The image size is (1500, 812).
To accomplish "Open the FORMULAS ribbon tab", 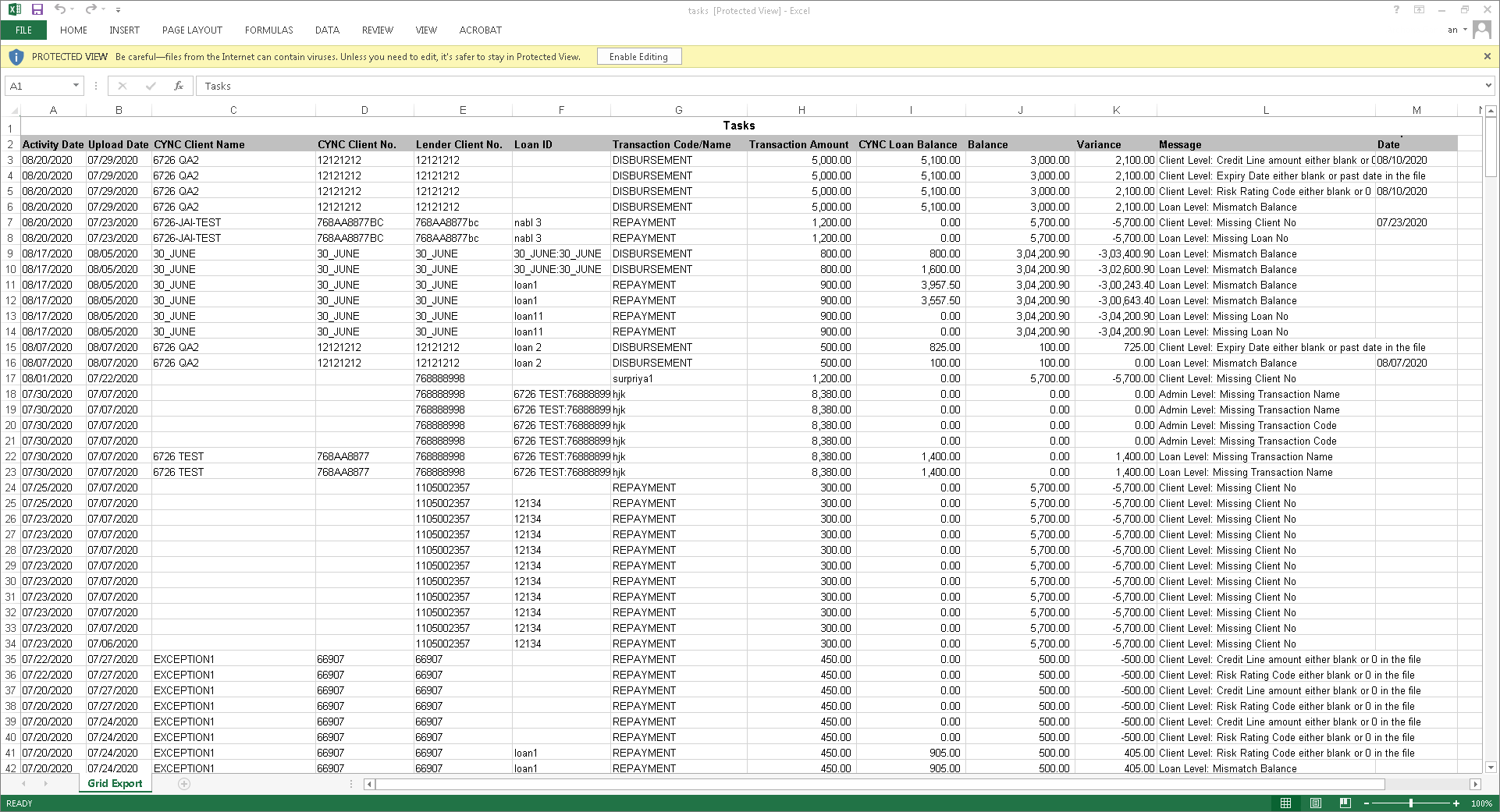I will tap(268, 30).
